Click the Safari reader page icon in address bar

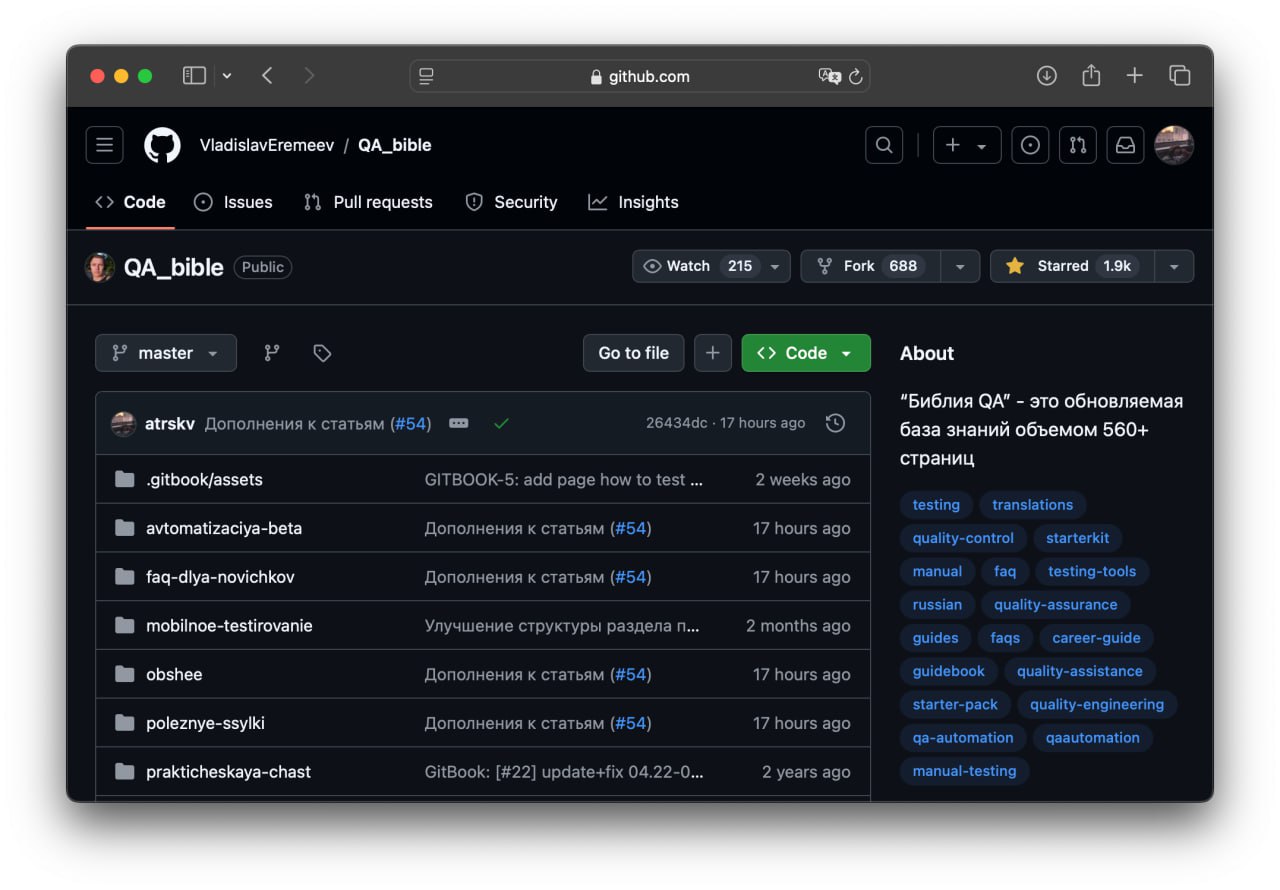coord(427,76)
